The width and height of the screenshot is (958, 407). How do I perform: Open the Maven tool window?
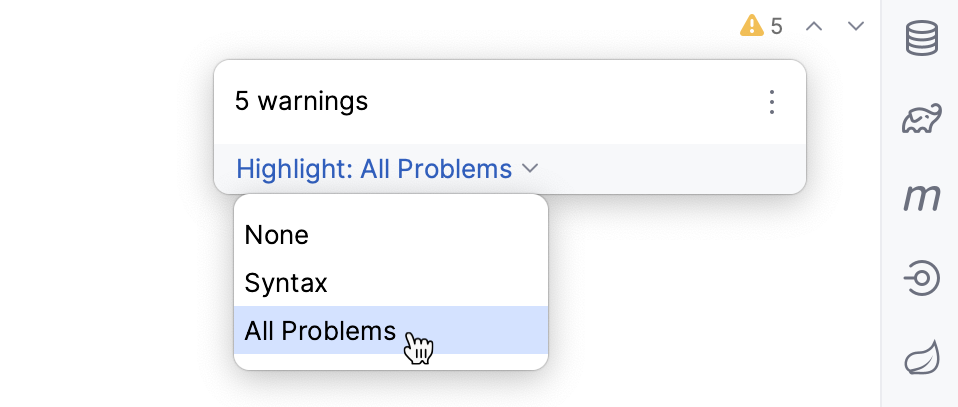pyautogui.click(x=921, y=198)
